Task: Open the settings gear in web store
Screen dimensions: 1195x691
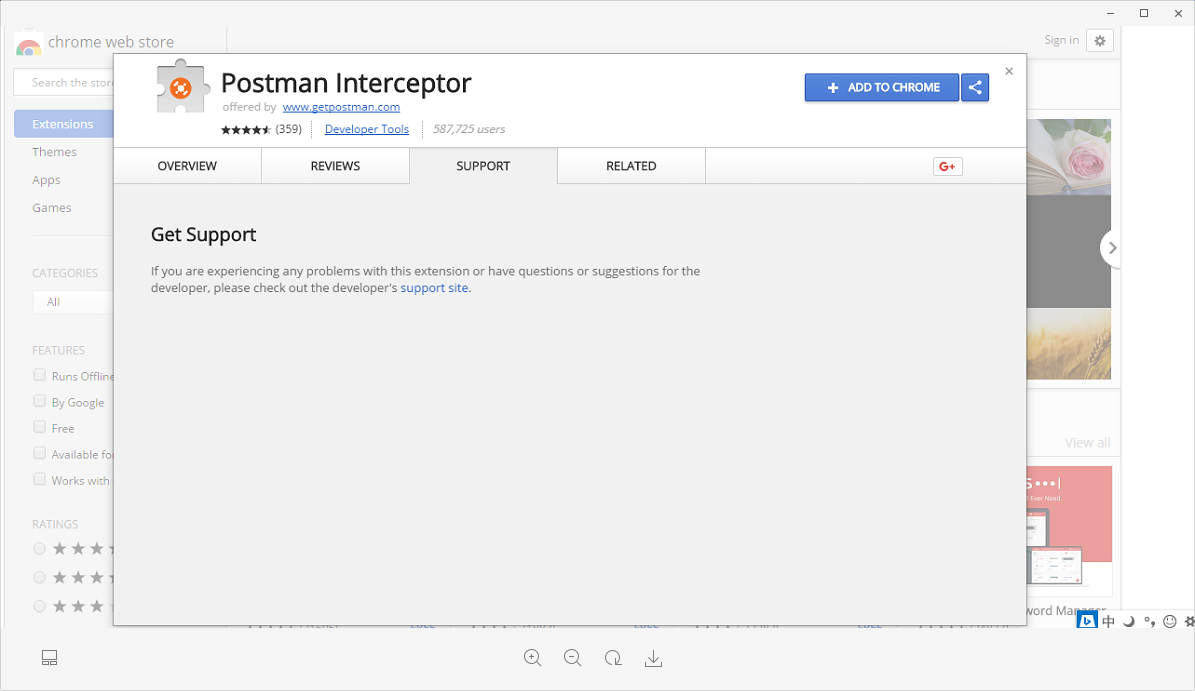Action: point(1100,41)
